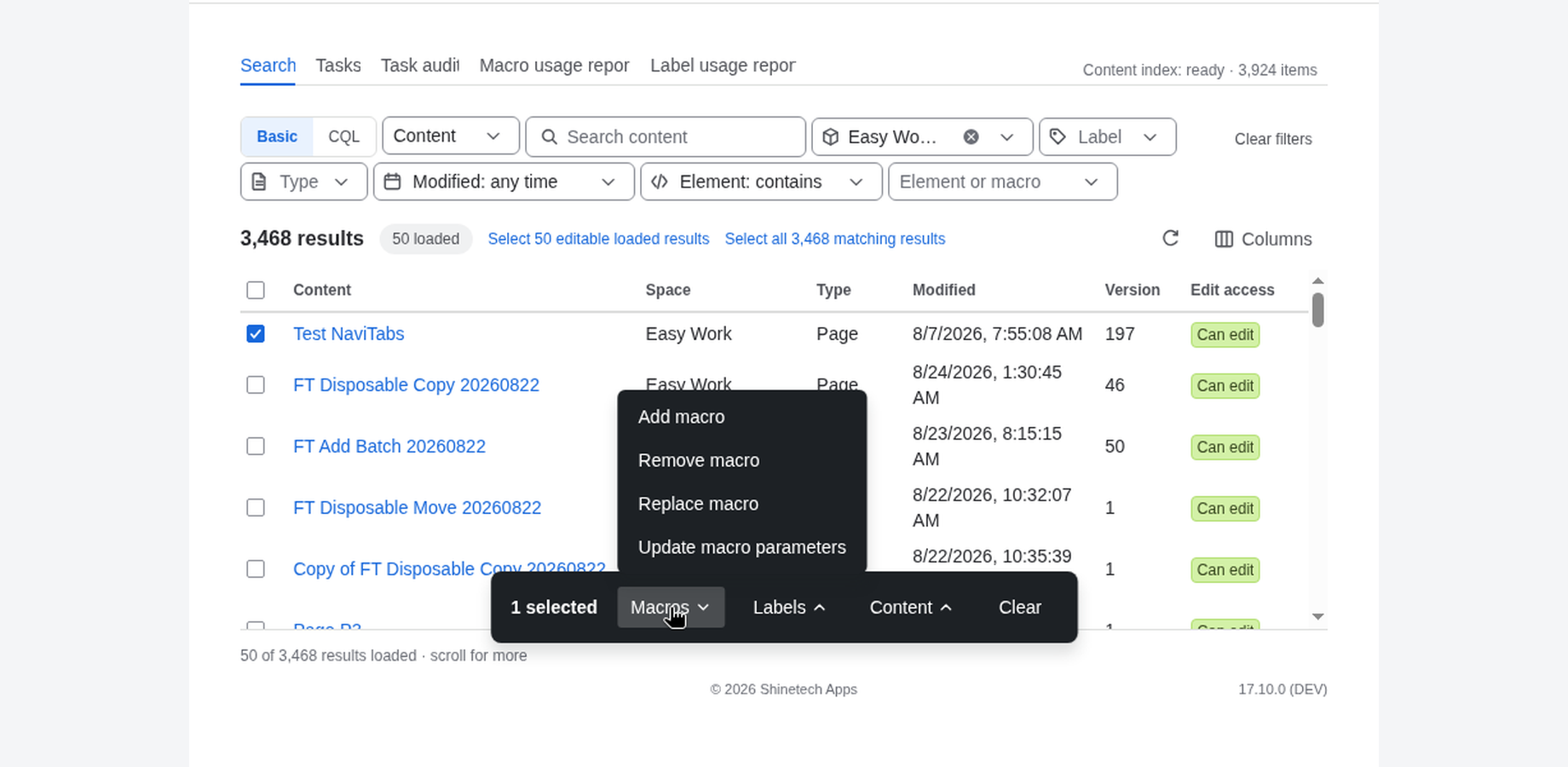The image size is (1568, 767).
Task: Open the FT Add Batch 20260822 link
Action: (389, 447)
